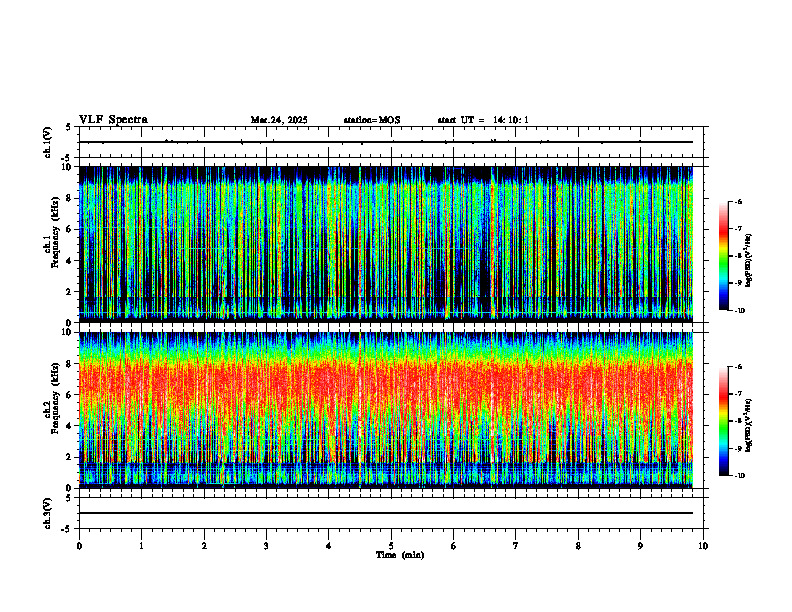The image size is (792, 612).
Task: Click the "ch.1(V)" axis label
Action: [48, 142]
